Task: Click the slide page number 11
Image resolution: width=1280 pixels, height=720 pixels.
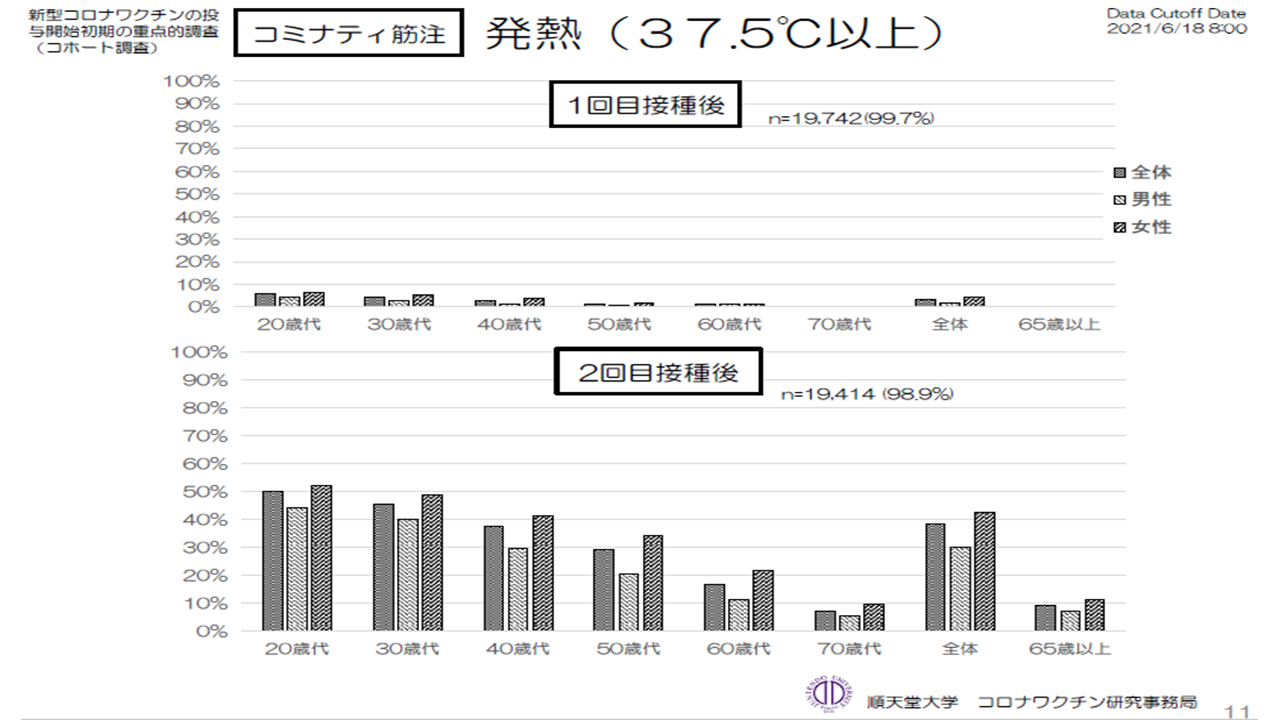Action: 1237,710
